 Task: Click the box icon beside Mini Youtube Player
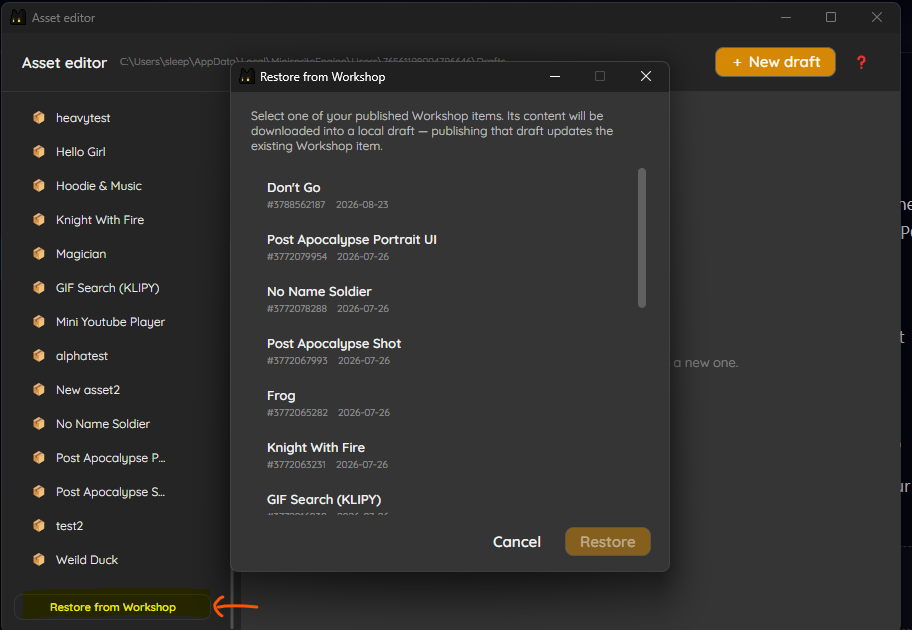coord(39,322)
